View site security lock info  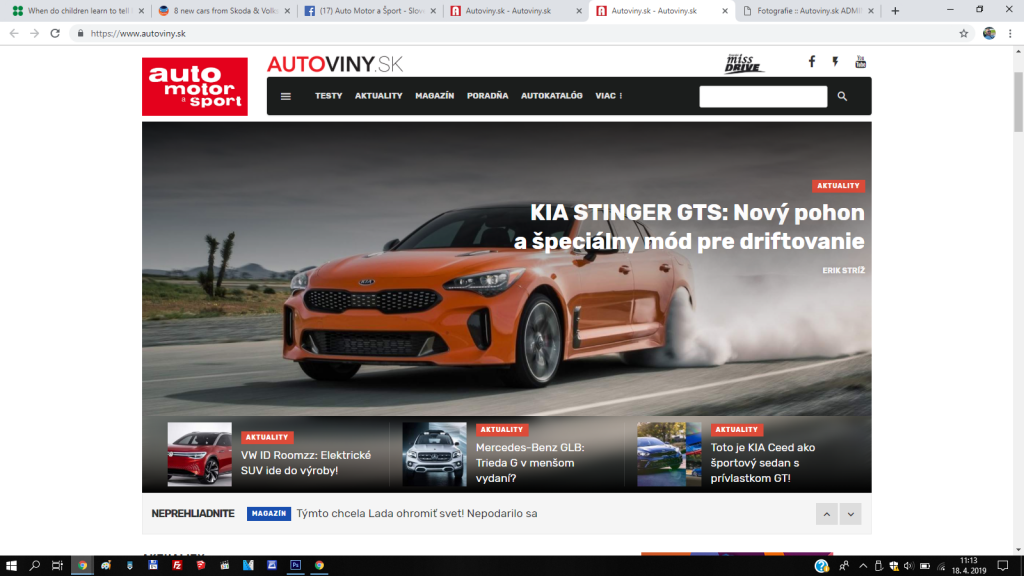coord(80,33)
